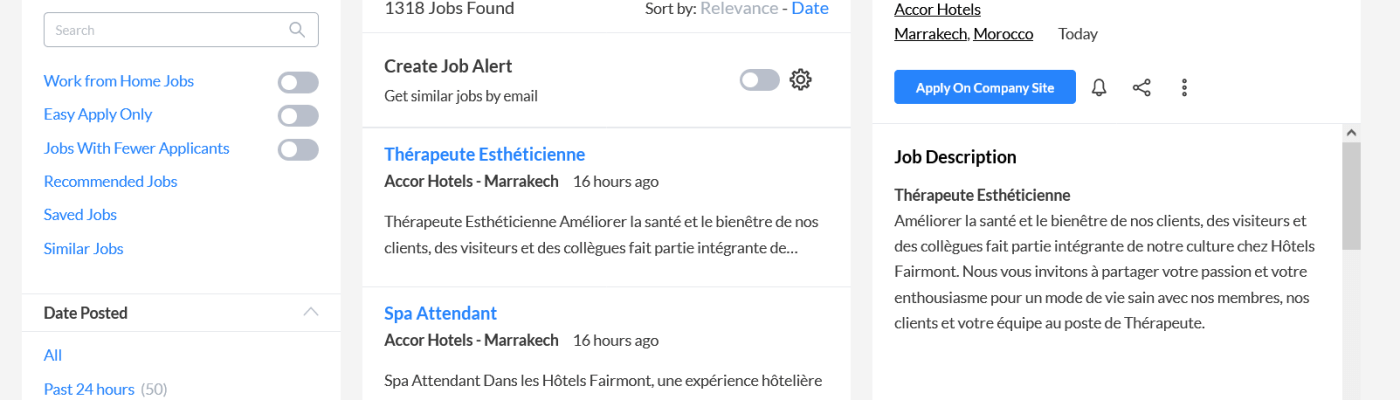This screenshot has height=400, width=1400.
Task: Show Recommended Jobs
Action: [x=110, y=182]
